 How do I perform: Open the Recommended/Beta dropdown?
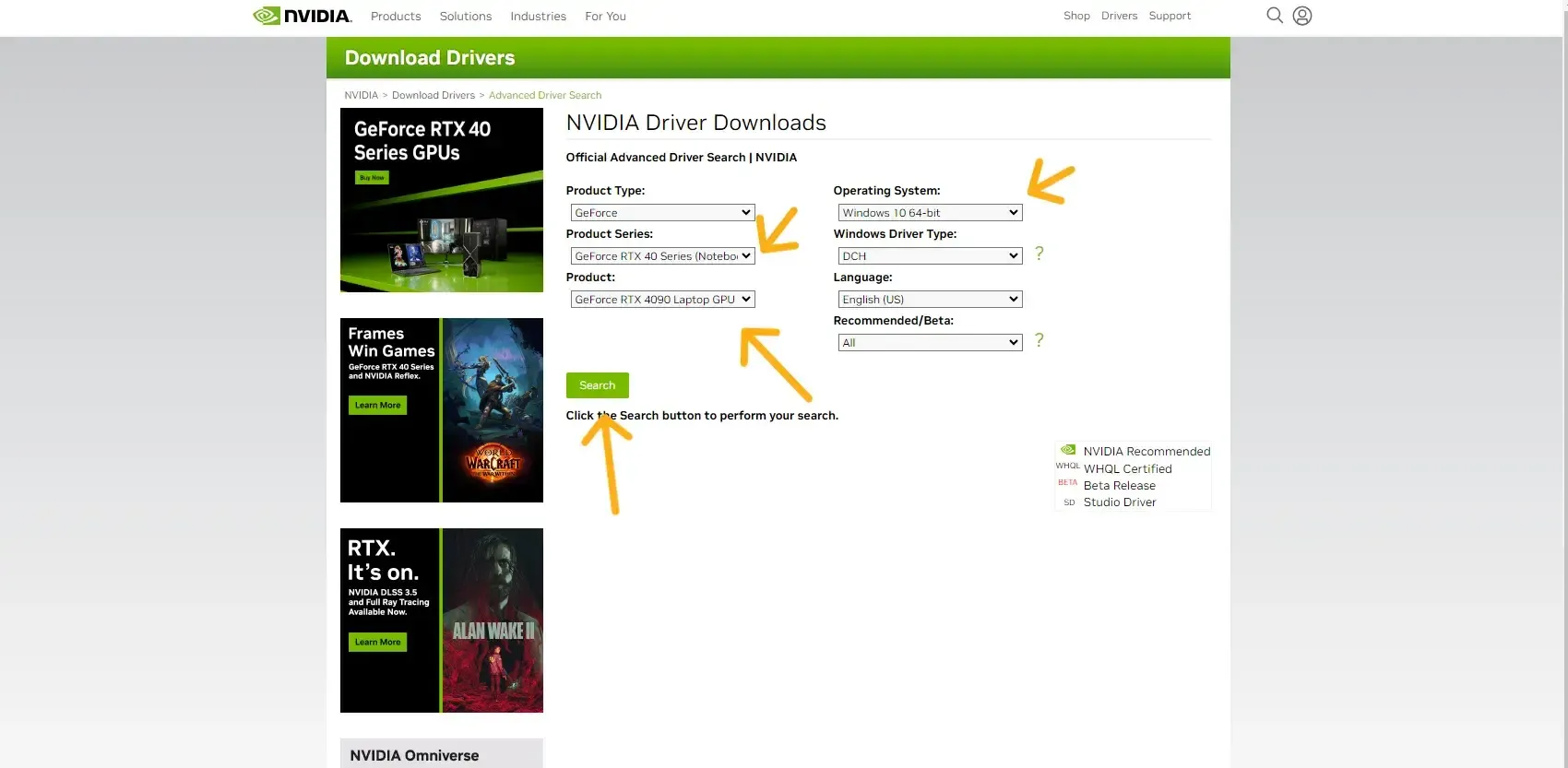[x=930, y=343]
